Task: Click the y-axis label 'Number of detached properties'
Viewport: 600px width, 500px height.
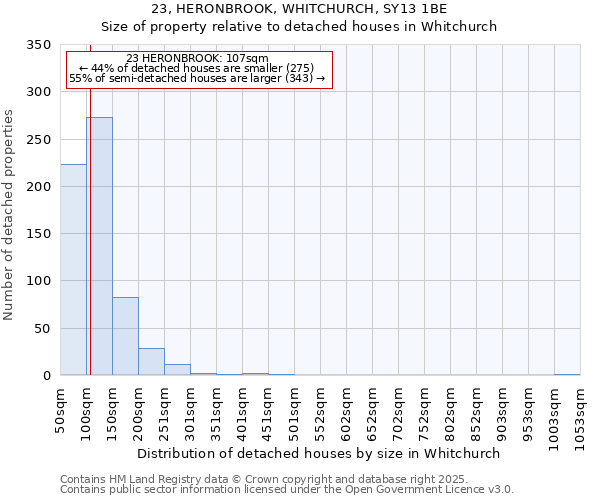Action: coord(8,215)
